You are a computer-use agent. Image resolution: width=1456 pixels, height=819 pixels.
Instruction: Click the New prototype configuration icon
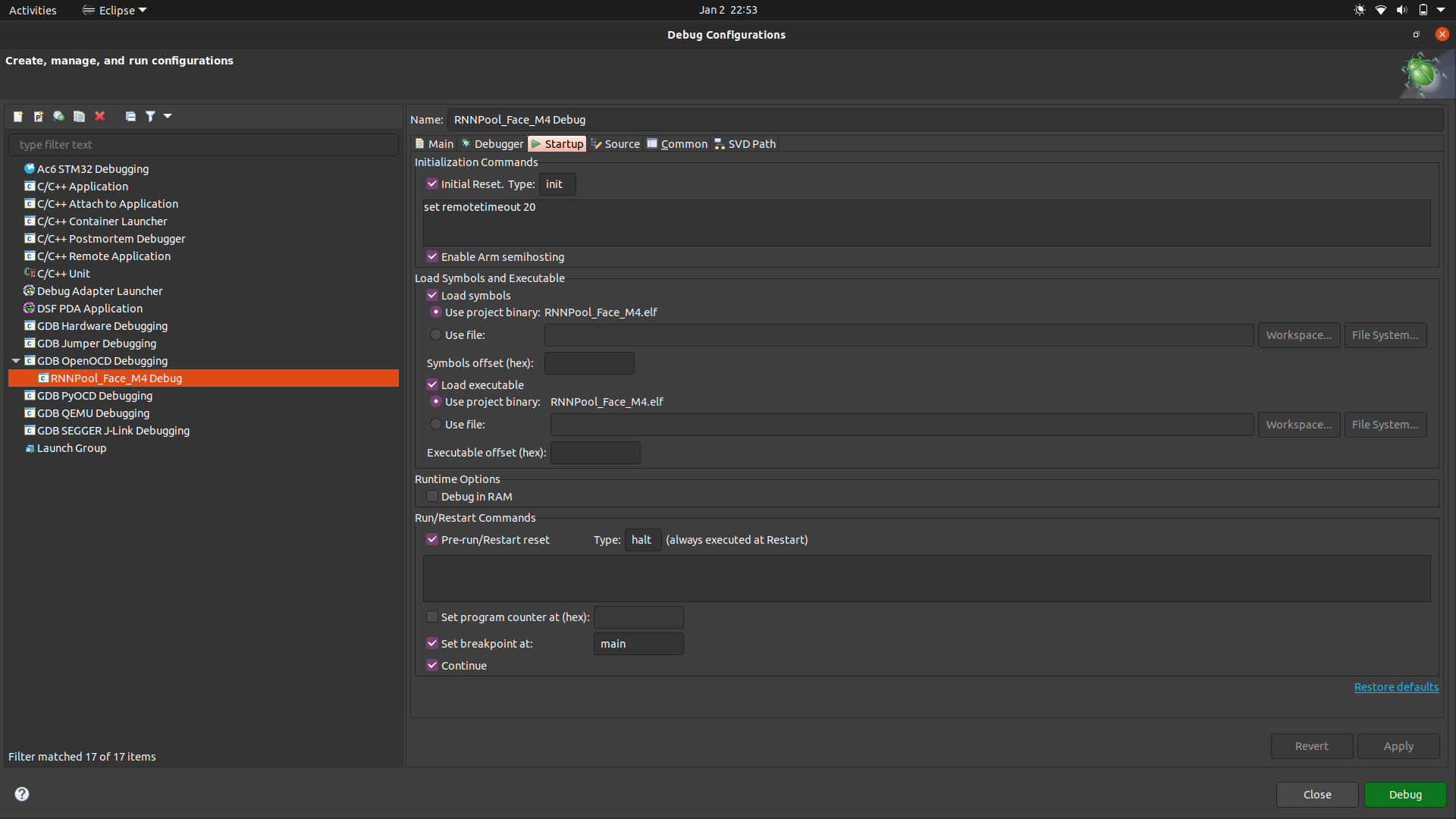pyautogui.click(x=39, y=116)
